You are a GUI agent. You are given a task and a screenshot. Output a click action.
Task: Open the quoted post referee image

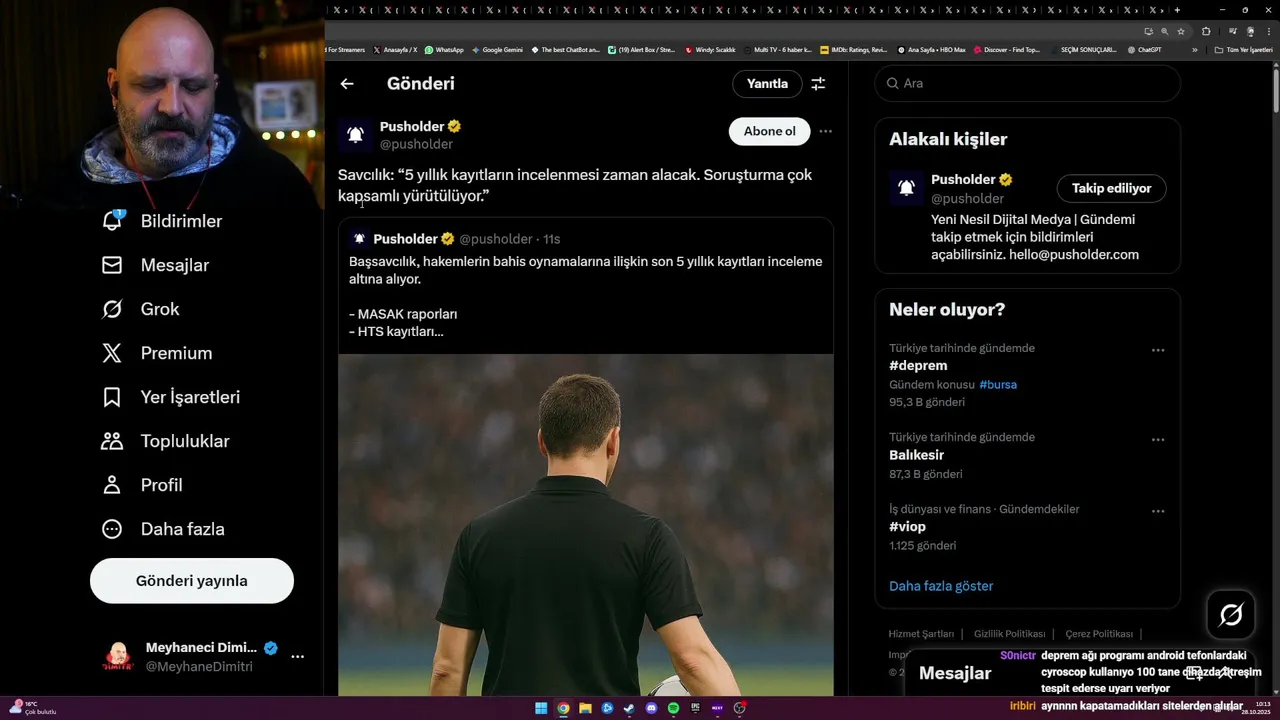click(586, 525)
